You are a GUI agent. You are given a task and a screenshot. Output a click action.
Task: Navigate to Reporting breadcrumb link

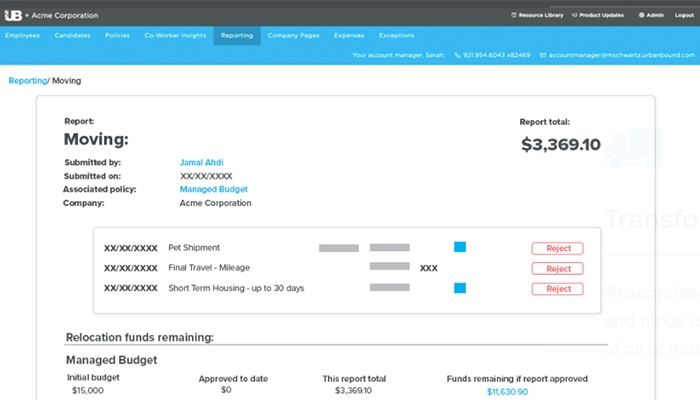pos(27,79)
